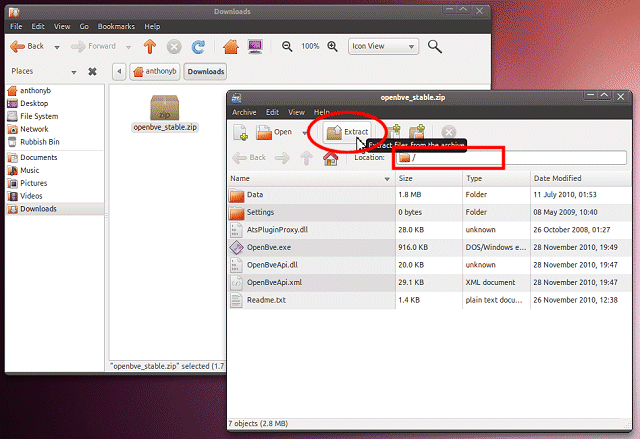640x439 pixels.
Task: Open the Icon View dropdown
Action: tap(382, 47)
